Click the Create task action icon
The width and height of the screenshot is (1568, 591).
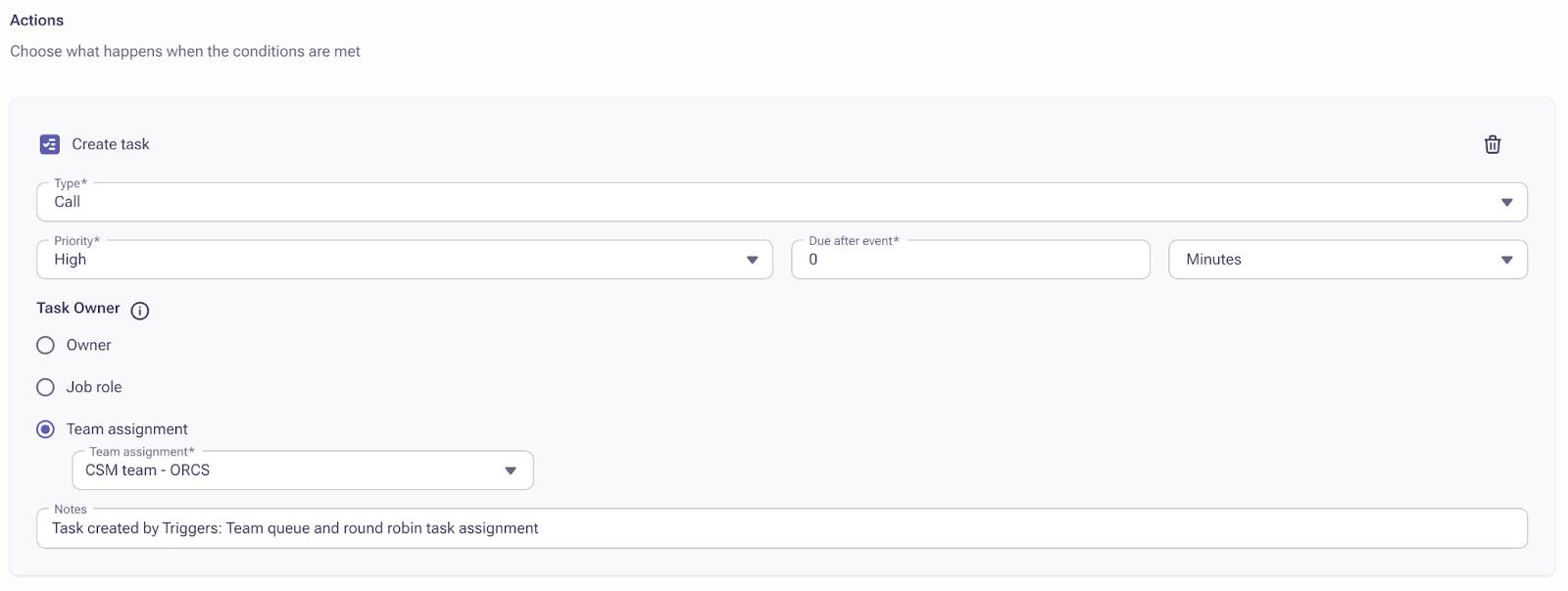(x=48, y=143)
